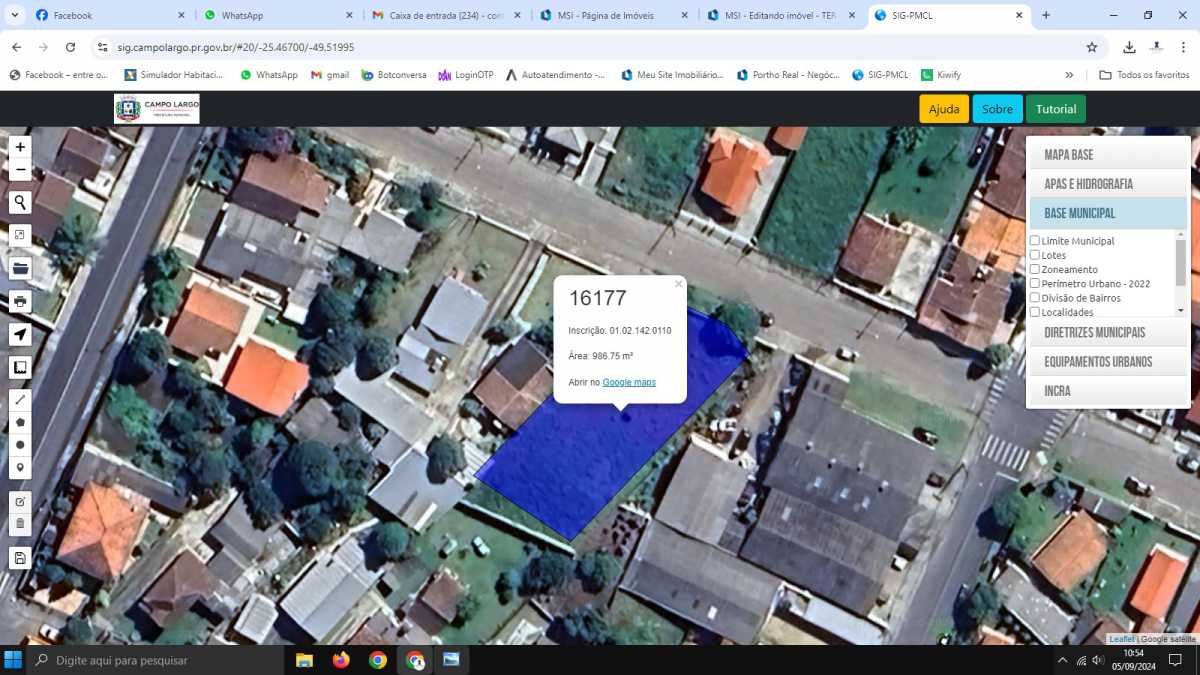Save drawings with the diskette icon
Image resolution: width=1200 pixels, height=675 pixels.
pos(20,558)
